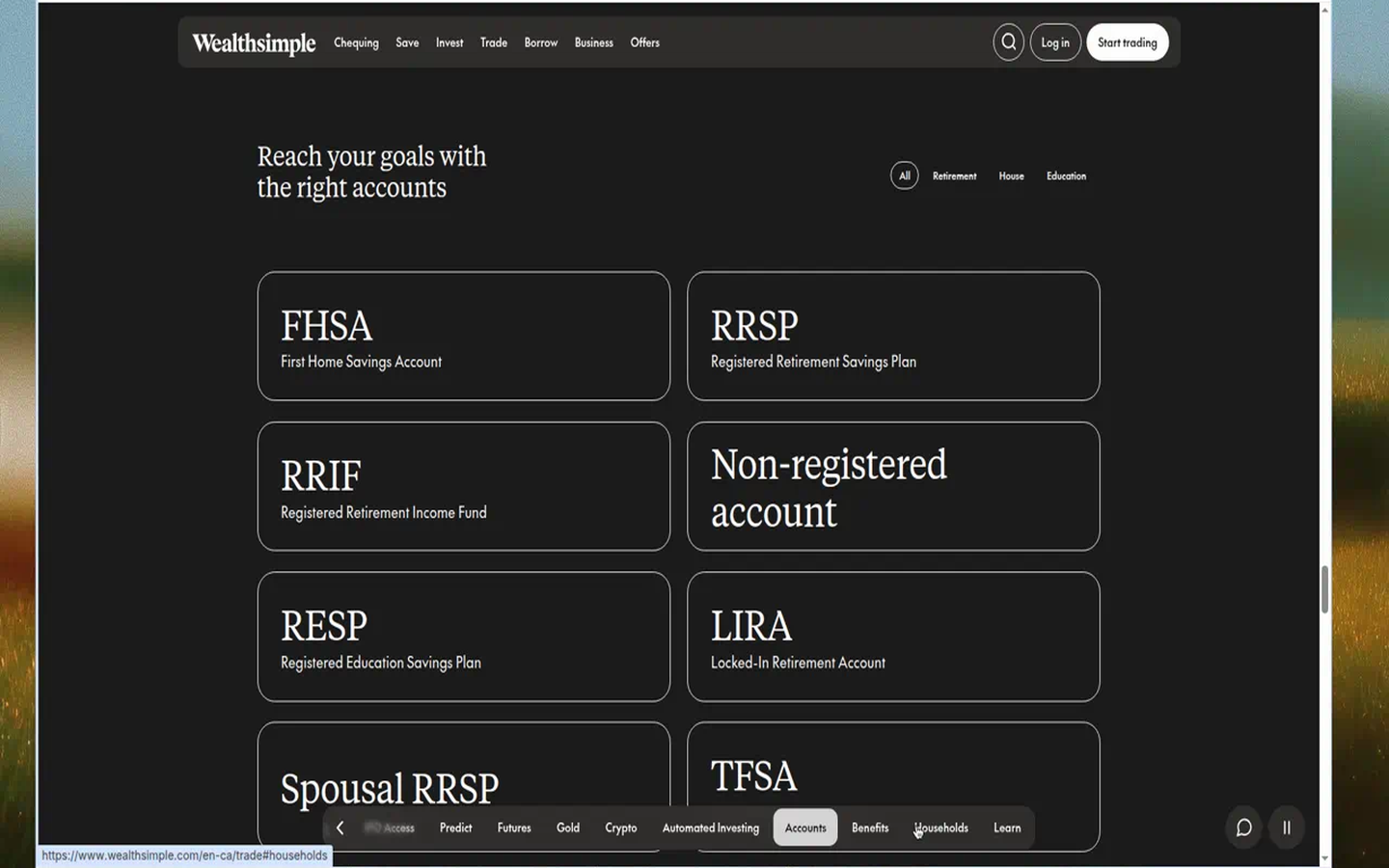1389x868 pixels.
Task: Jump to the Benefits section
Action: [870, 827]
